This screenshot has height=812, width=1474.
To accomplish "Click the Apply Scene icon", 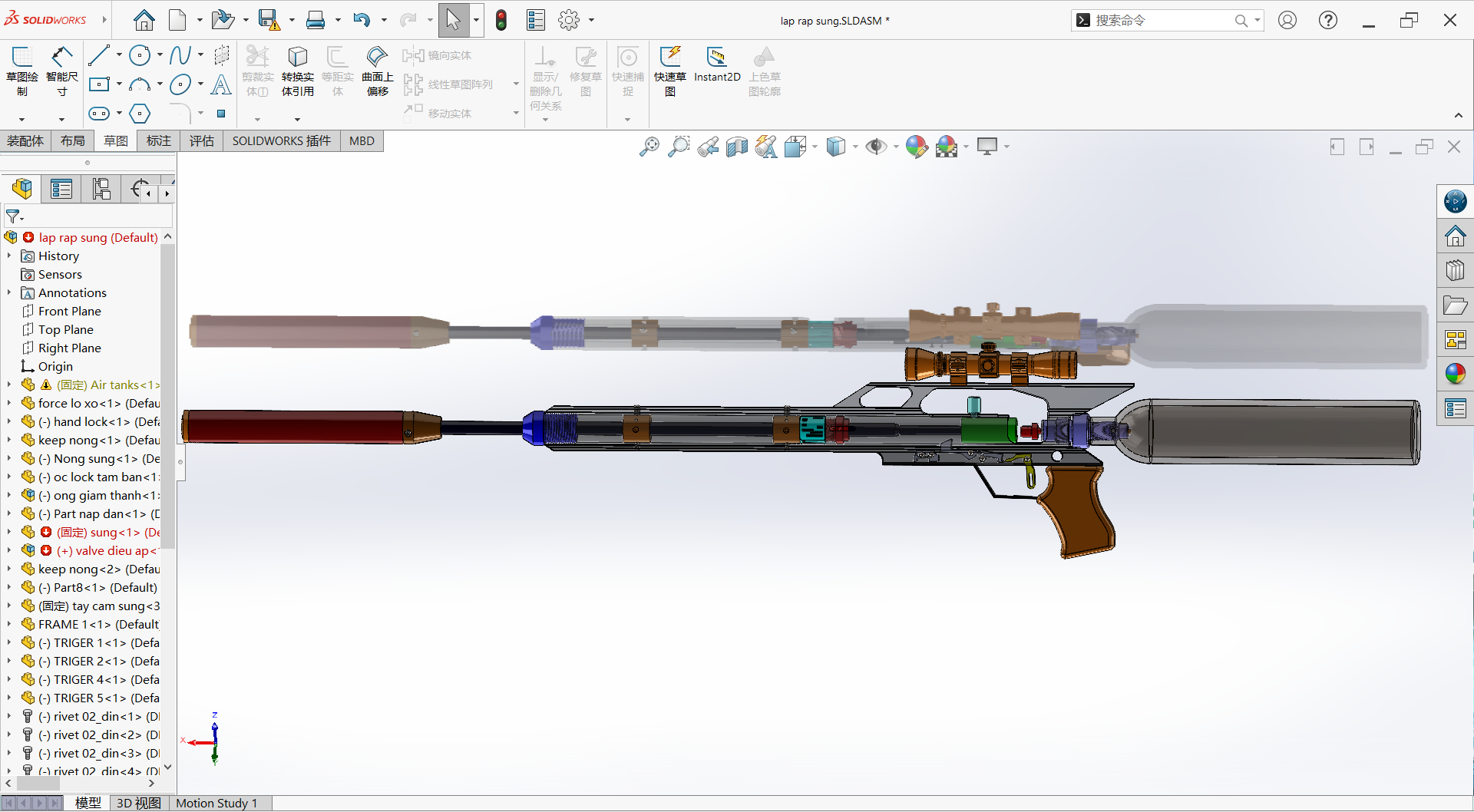I will (947, 147).
